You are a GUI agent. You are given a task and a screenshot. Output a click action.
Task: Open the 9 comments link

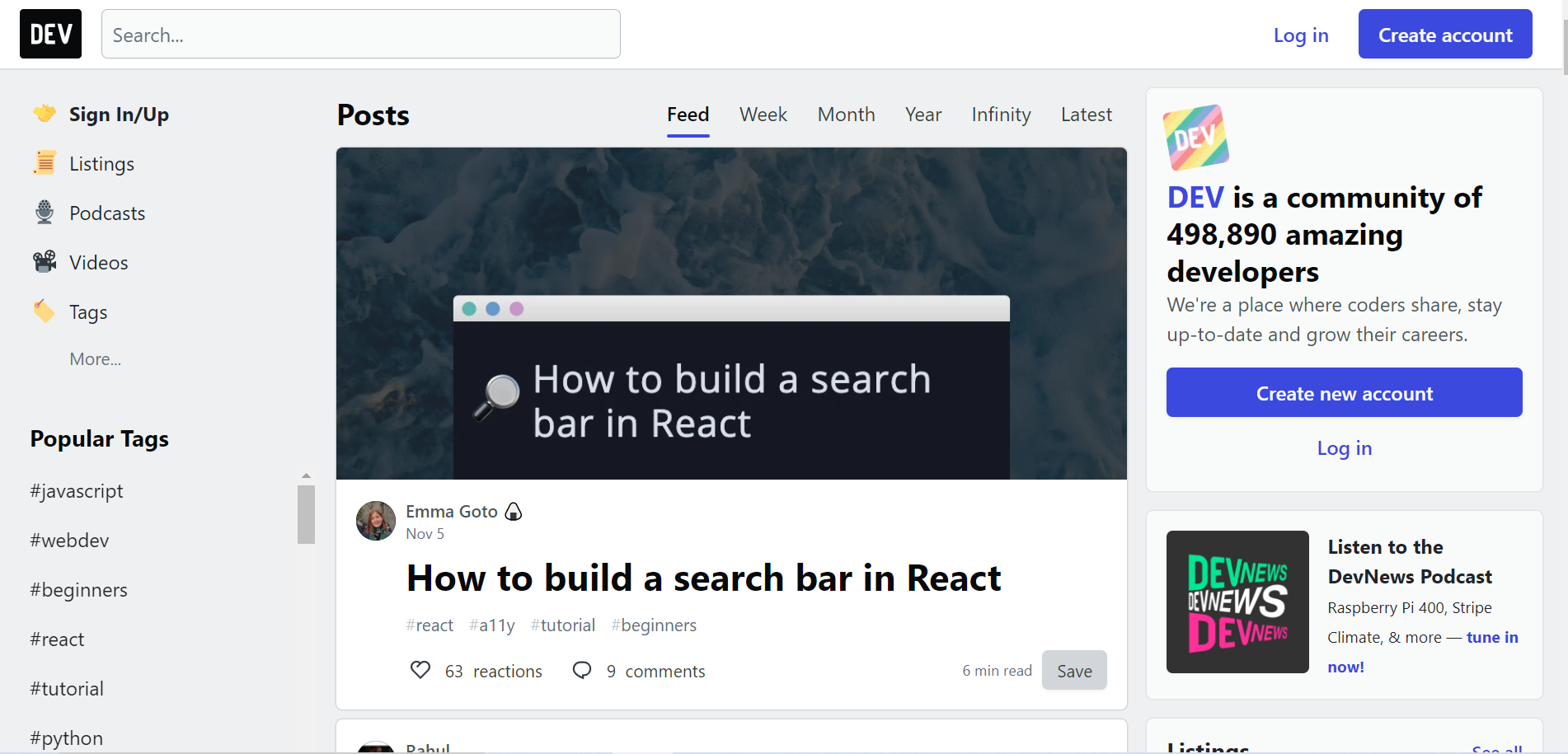(x=656, y=672)
